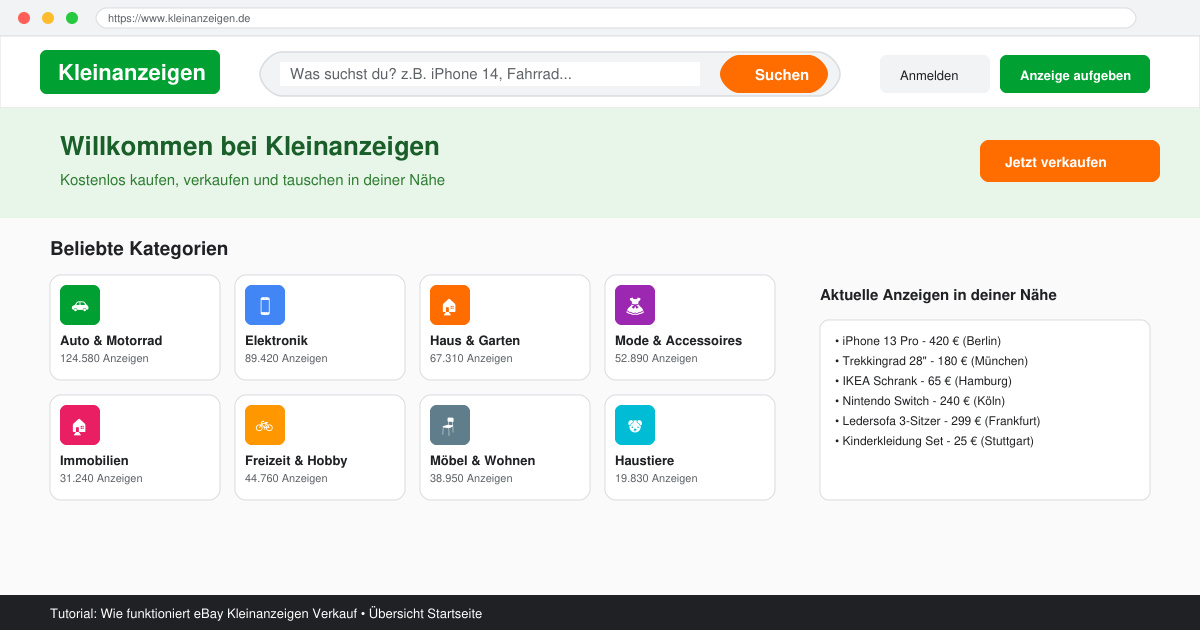Click the 'Kostenlos kaufen, verkaufen und tauschen' subtitle
The width and height of the screenshot is (1200, 630).
(x=252, y=180)
